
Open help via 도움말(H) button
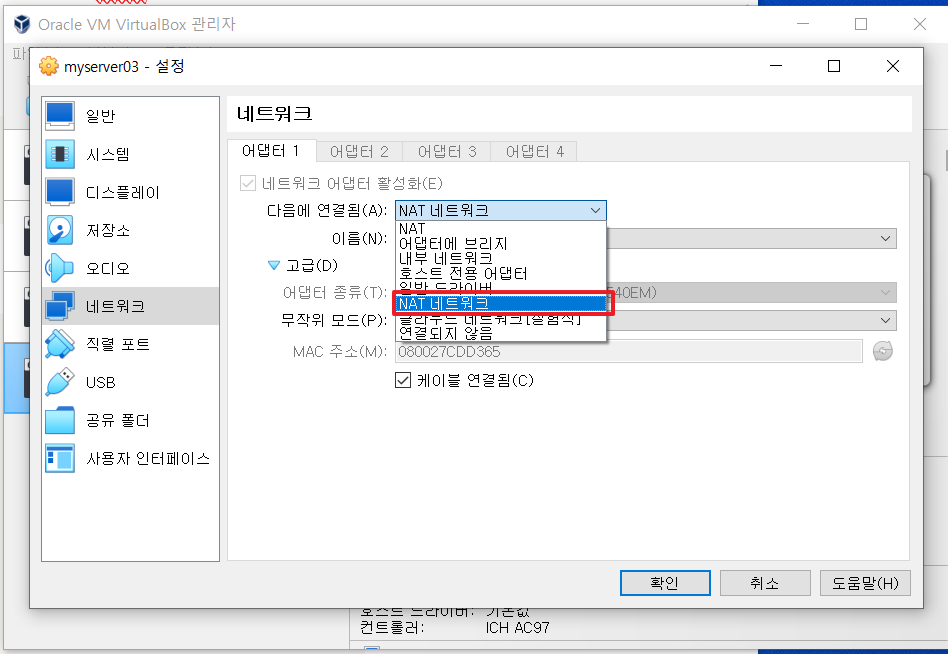(x=865, y=583)
